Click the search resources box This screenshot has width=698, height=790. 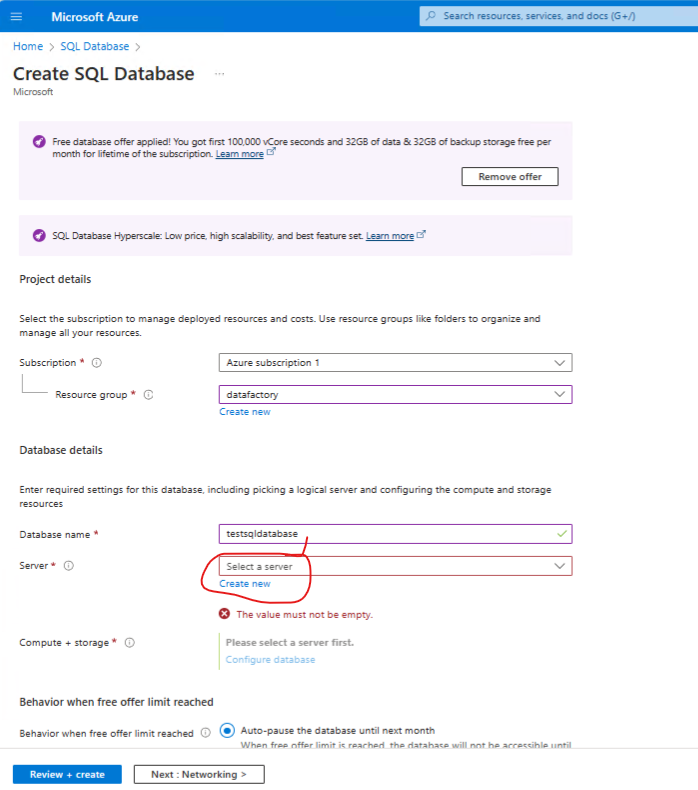(x=558, y=16)
